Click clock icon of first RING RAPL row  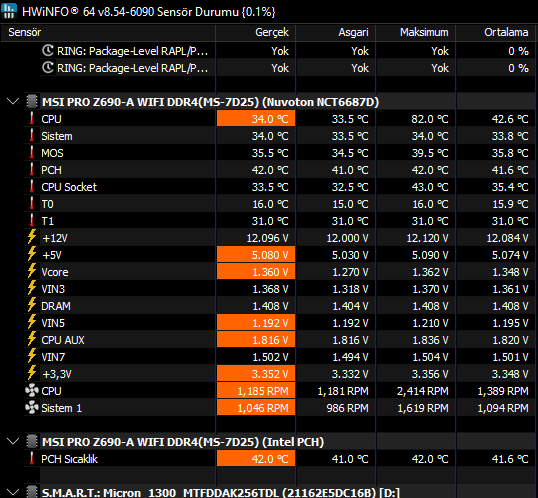point(48,50)
